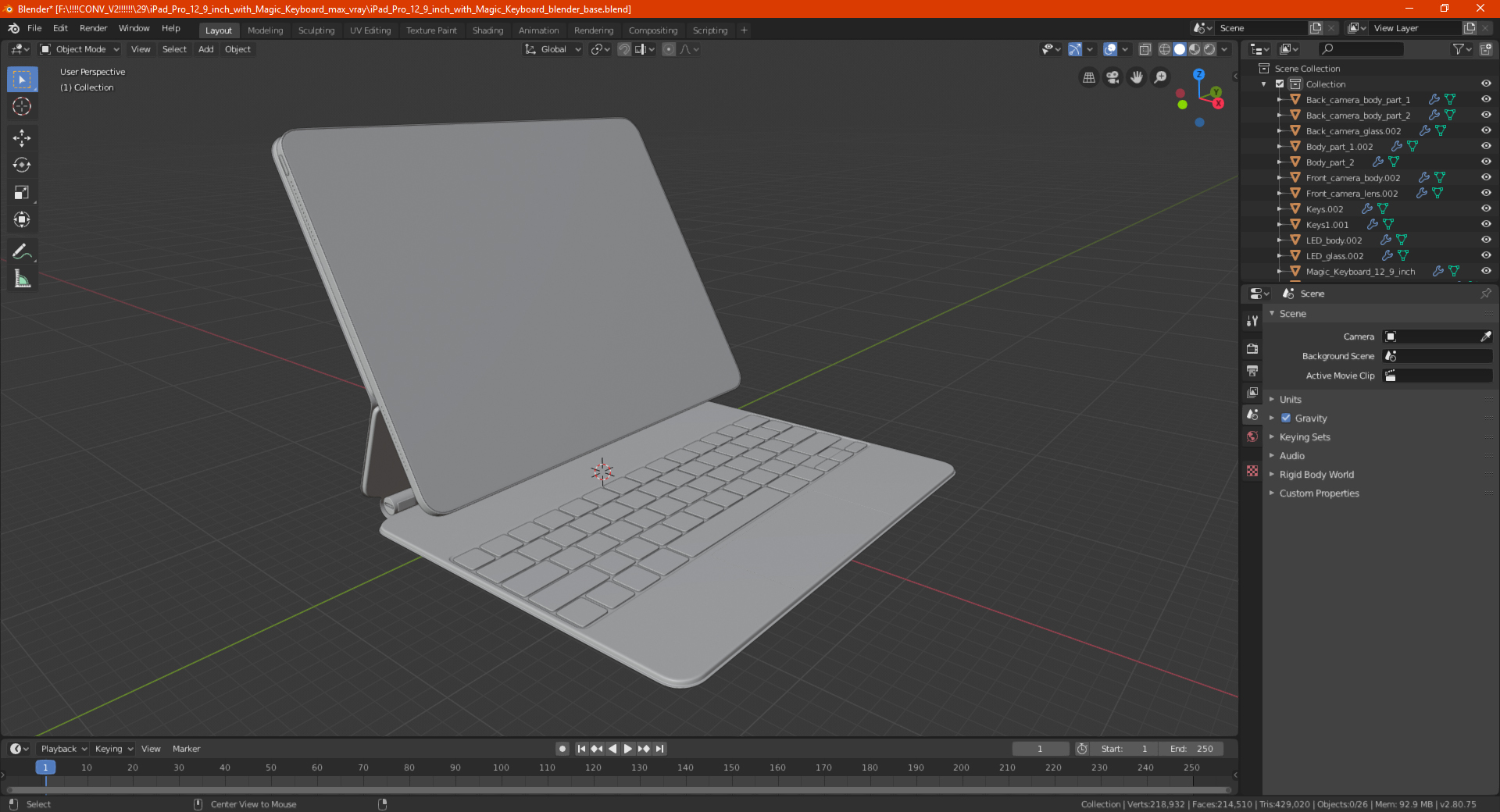This screenshot has height=812, width=1500.
Task: Uncheck the Collection exclude checkbox in outliner
Action: click(1280, 84)
